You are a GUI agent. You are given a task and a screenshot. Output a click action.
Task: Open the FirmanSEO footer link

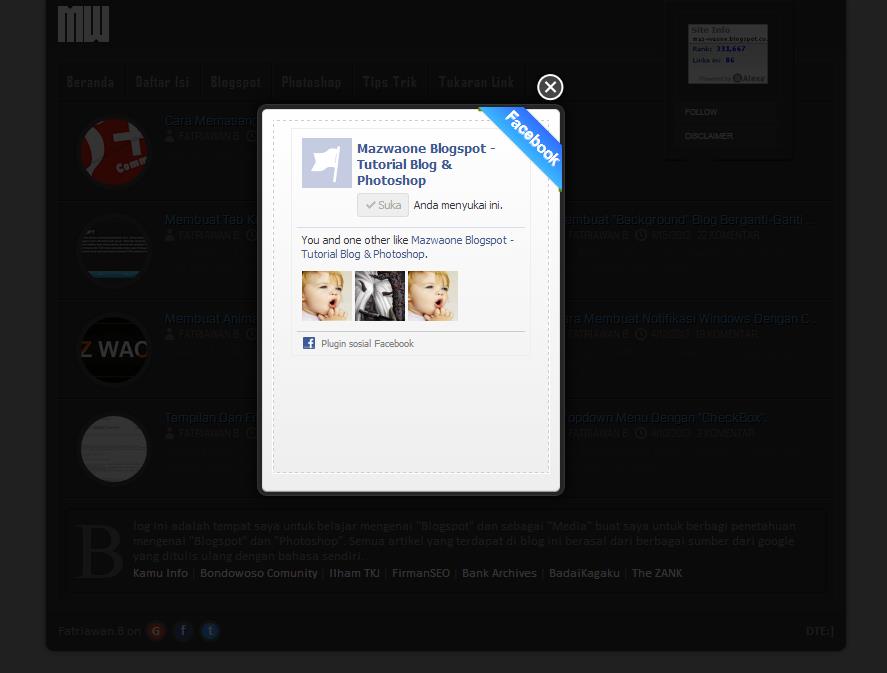421,573
